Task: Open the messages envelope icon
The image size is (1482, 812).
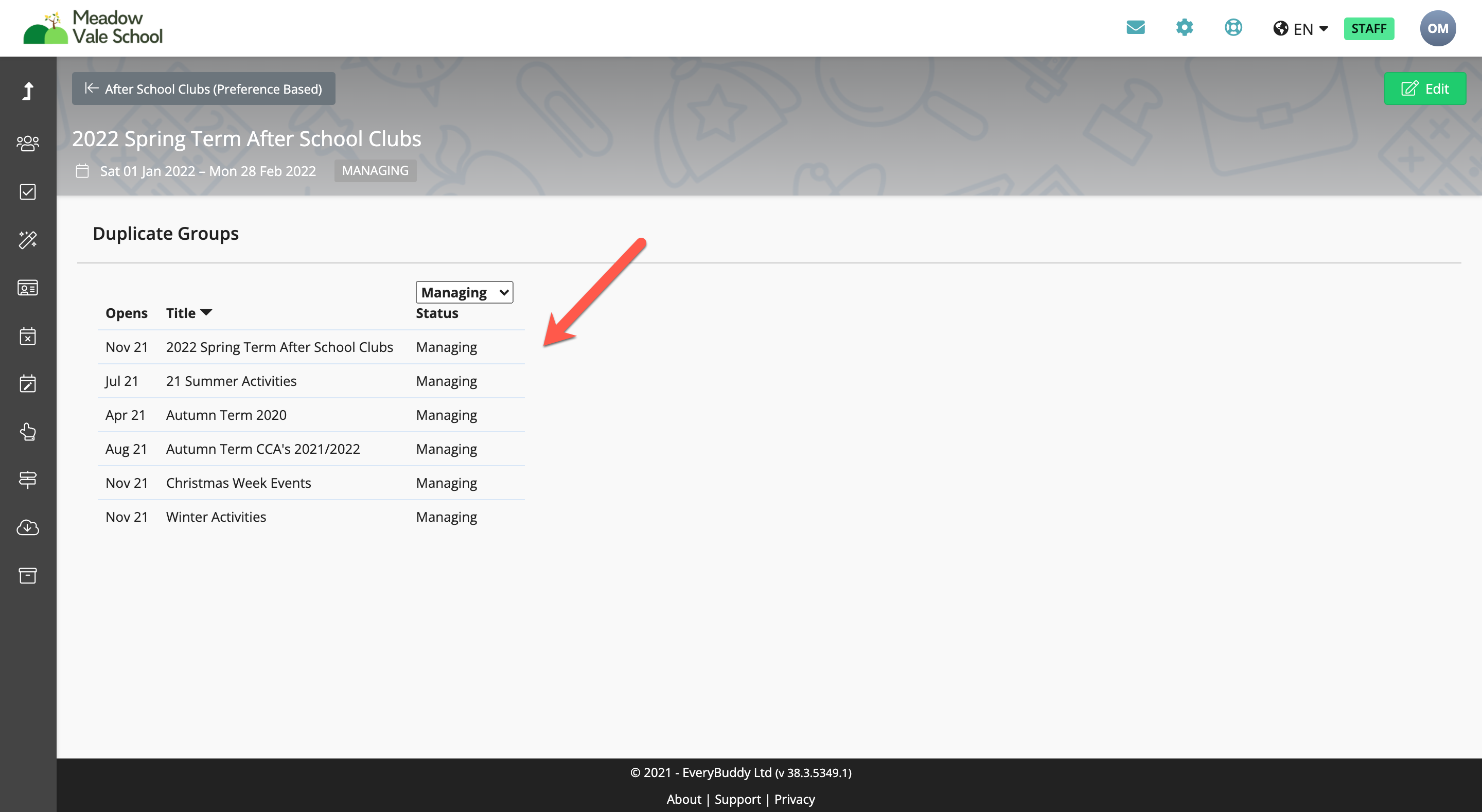Action: click(x=1135, y=28)
